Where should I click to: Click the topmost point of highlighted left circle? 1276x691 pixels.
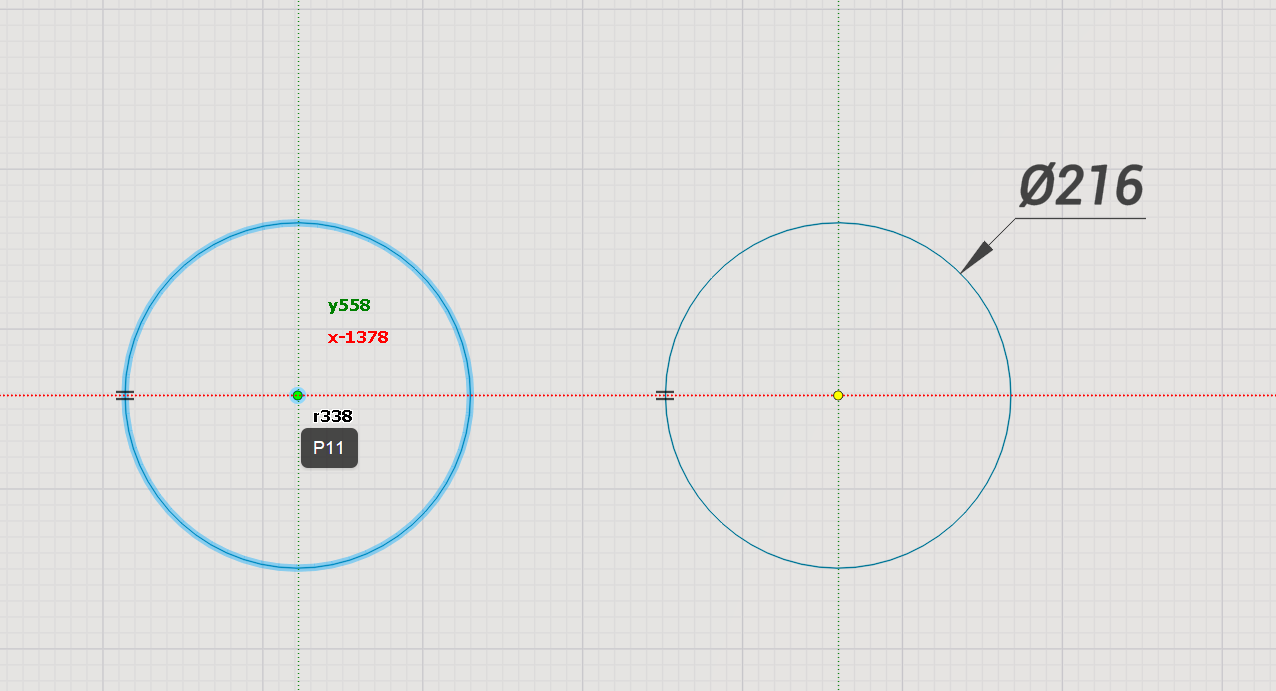297,223
